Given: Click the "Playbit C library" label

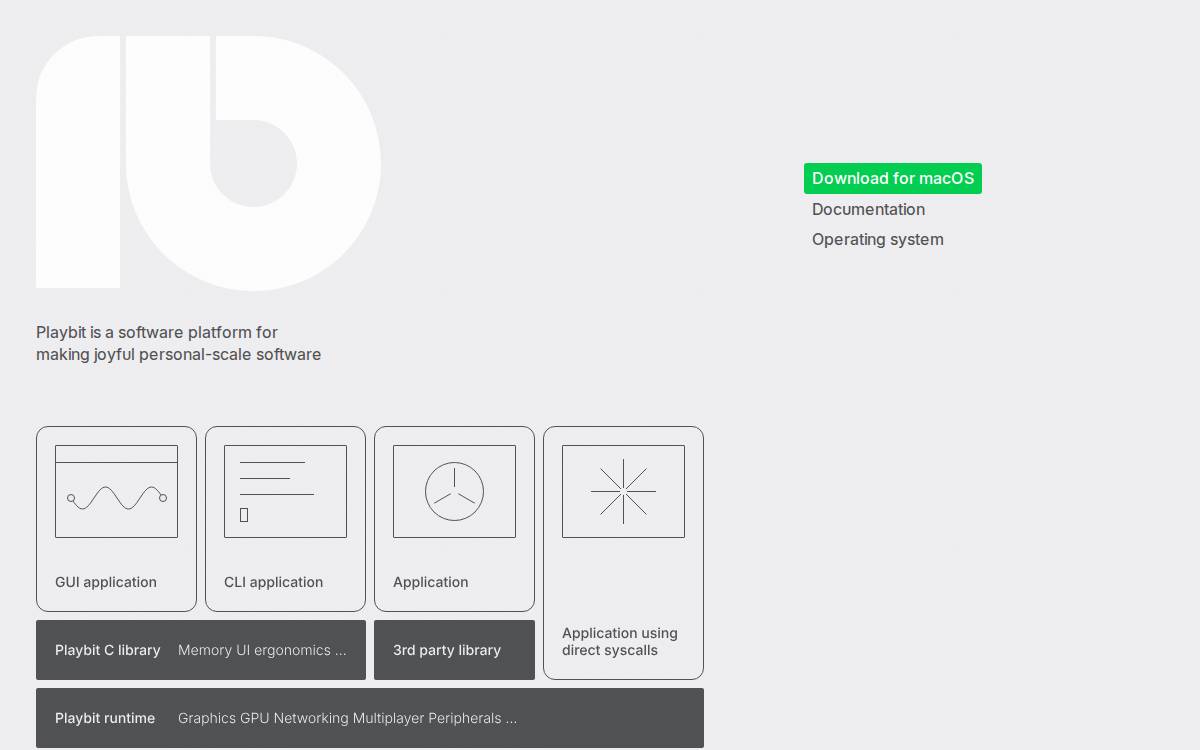Looking at the screenshot, I should (x=108, y=650).
